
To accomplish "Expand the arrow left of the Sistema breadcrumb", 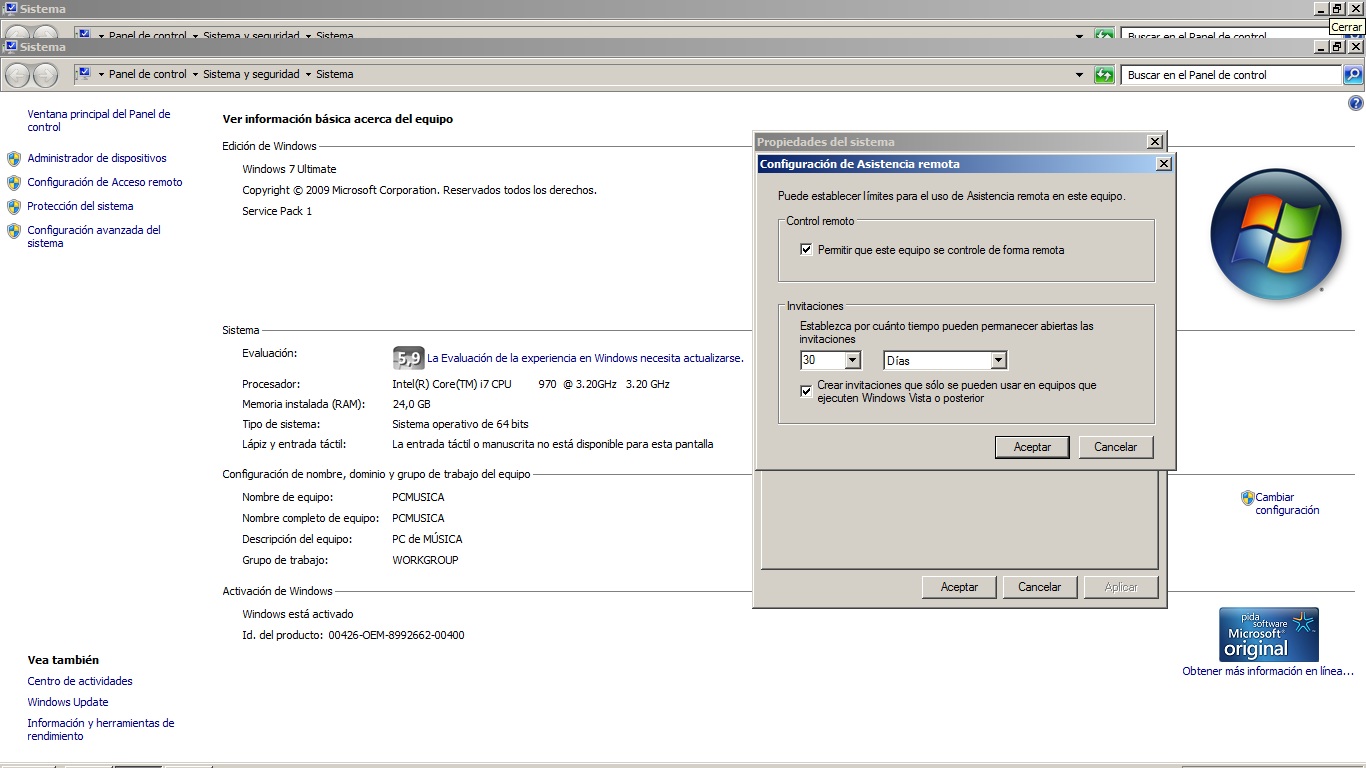I will (308, 74).
